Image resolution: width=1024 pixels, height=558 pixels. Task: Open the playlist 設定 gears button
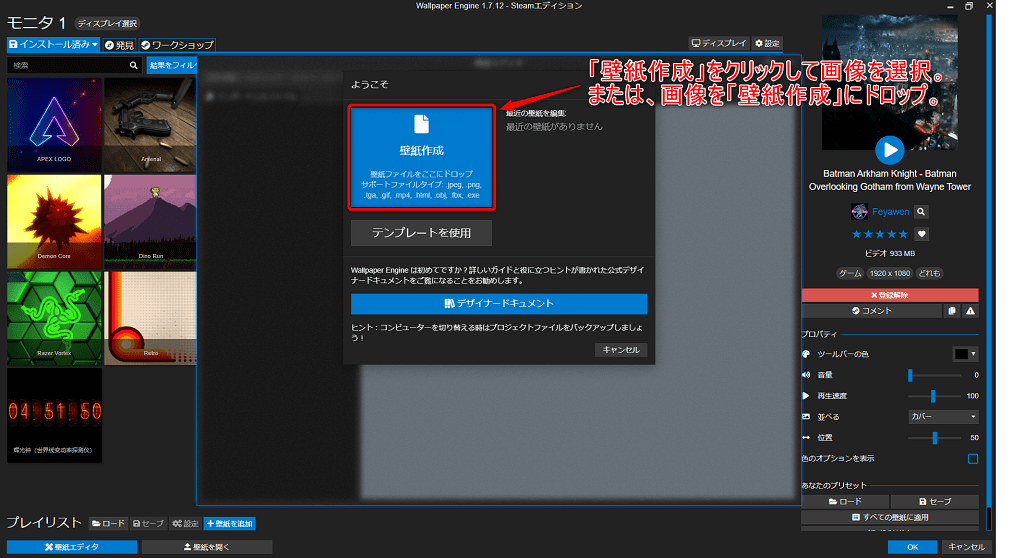tap(185, 523)
